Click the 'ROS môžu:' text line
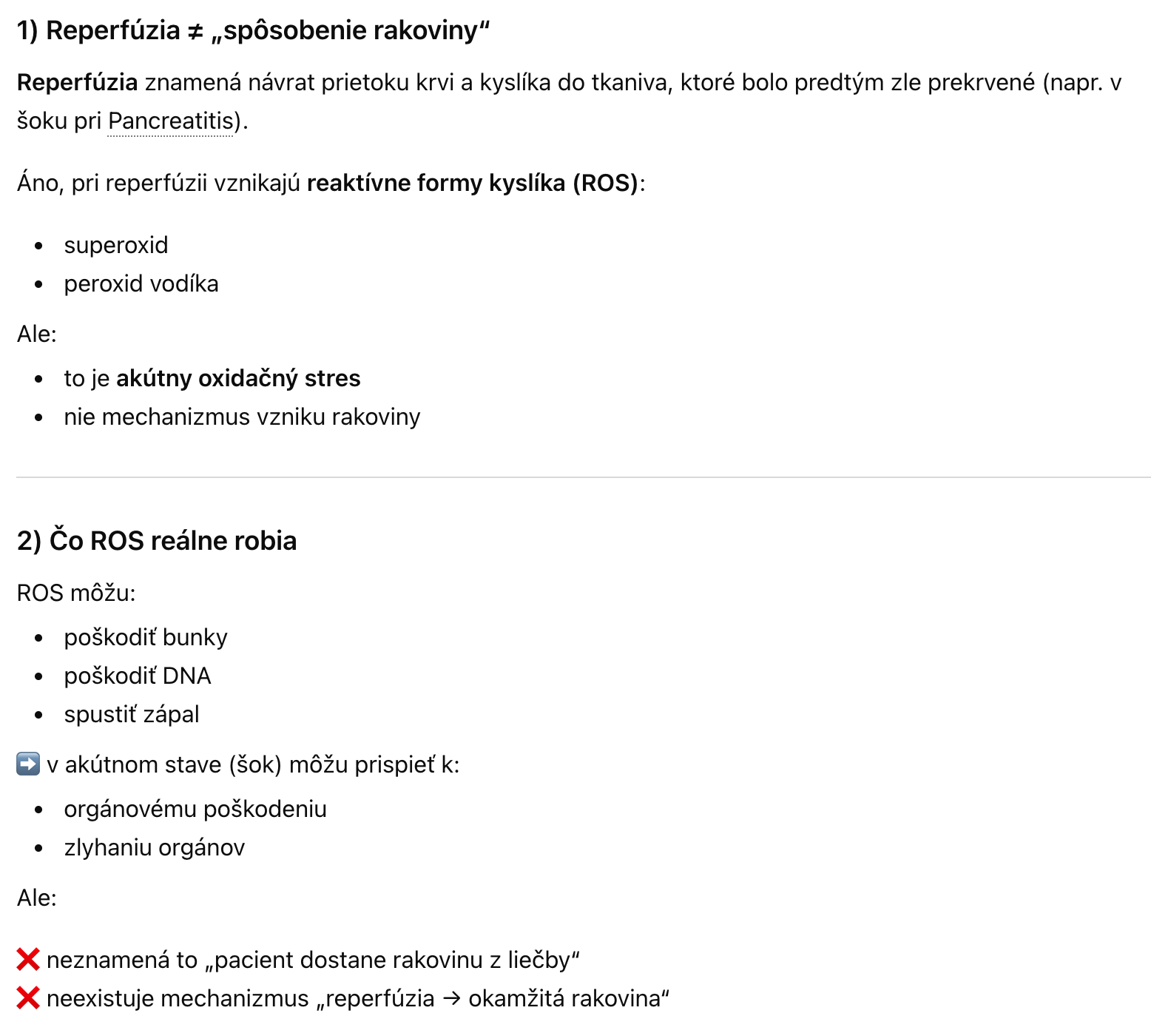This screenshot has height=1036, width=1151. [x=76, y=593]
